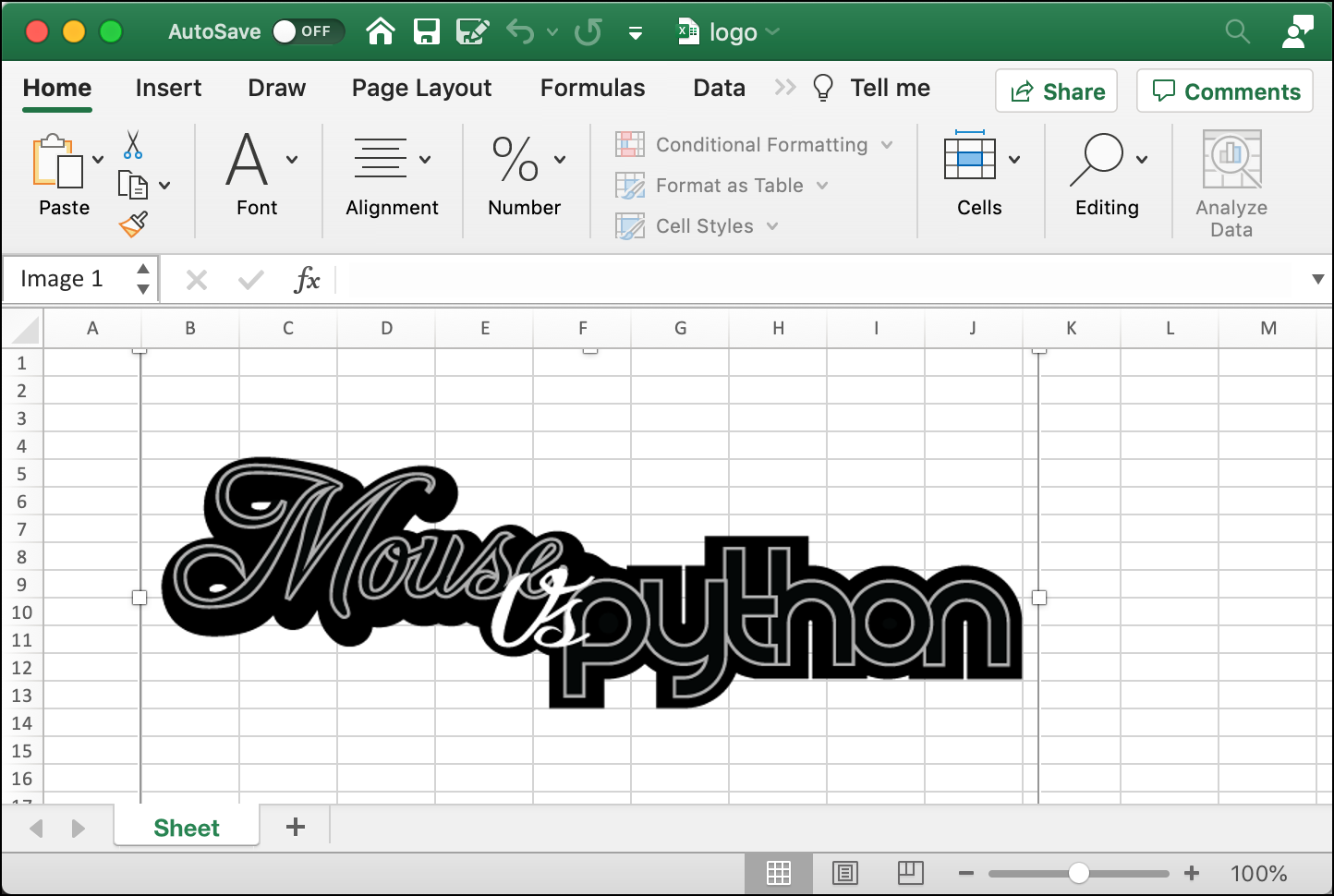Open the Alignment group dropdown
Image resolution: width=1334 pixels, height=896 pixels.
(x=425, y=160)
